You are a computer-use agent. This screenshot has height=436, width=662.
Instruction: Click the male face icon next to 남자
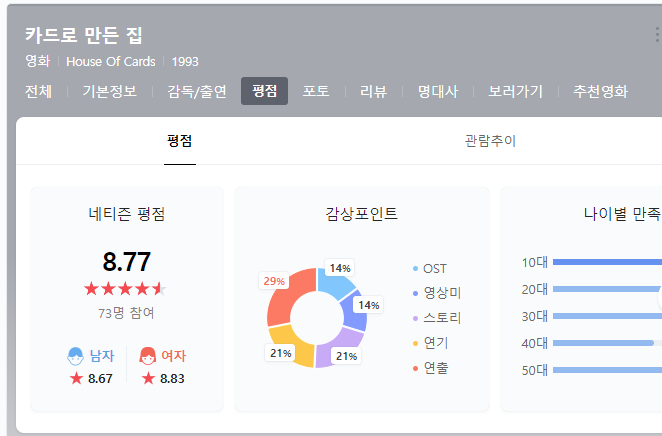coord(76,356)
